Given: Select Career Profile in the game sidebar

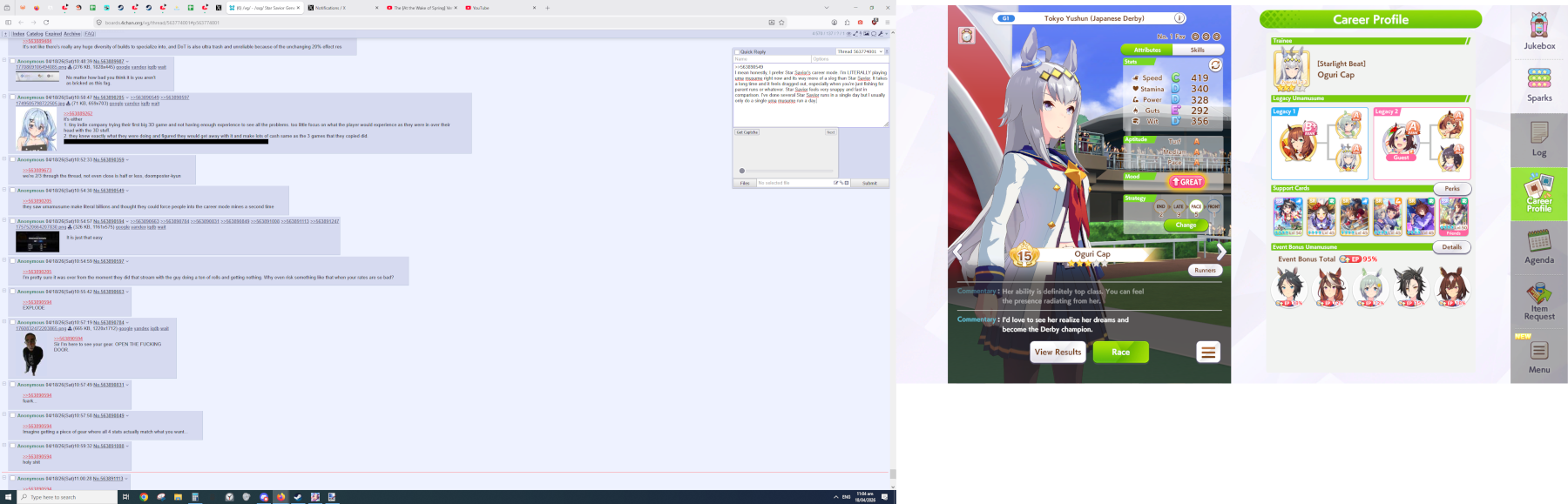Looking at the screenshot, I should coord(1538,193).
